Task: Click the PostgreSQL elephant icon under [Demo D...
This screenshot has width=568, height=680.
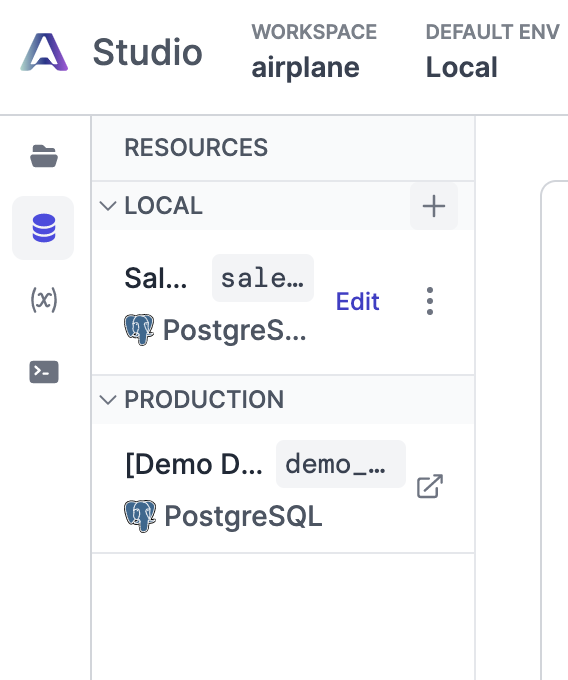Action: click(140, 516)
